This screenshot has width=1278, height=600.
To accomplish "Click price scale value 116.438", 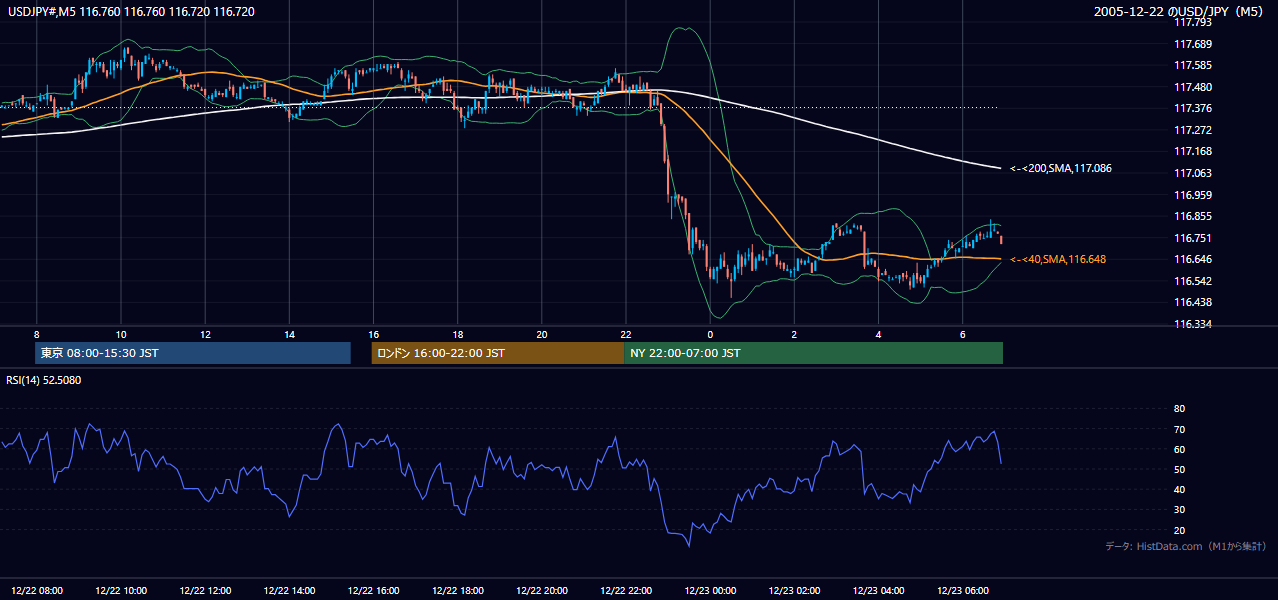I will click(x=1193, y=302).
